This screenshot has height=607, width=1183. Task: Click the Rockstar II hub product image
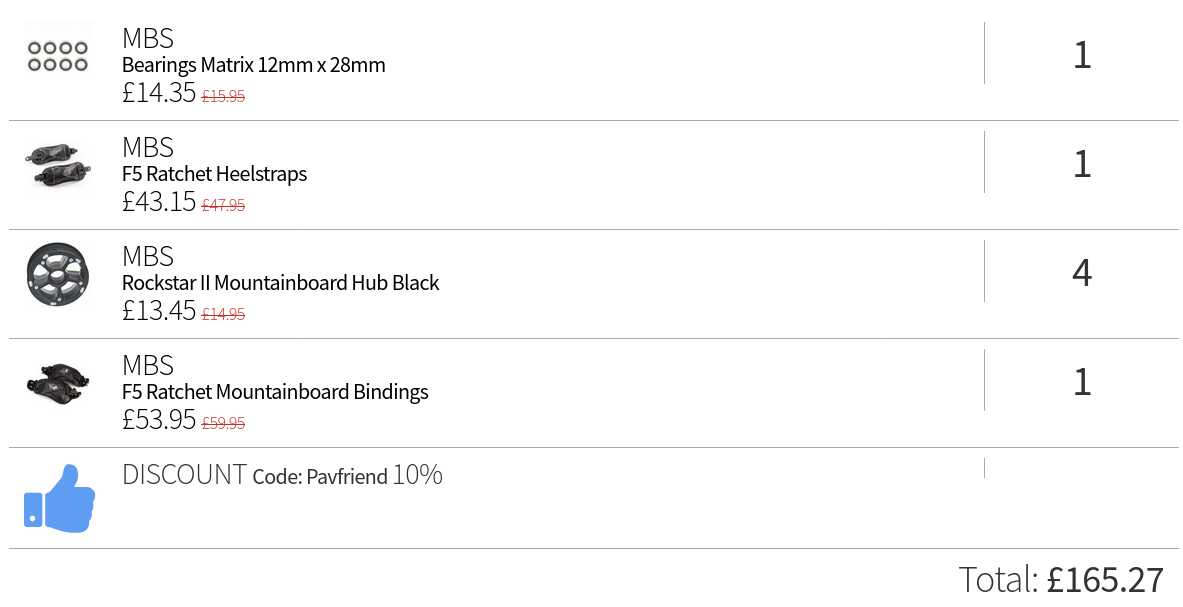click(x=58, y=274)
